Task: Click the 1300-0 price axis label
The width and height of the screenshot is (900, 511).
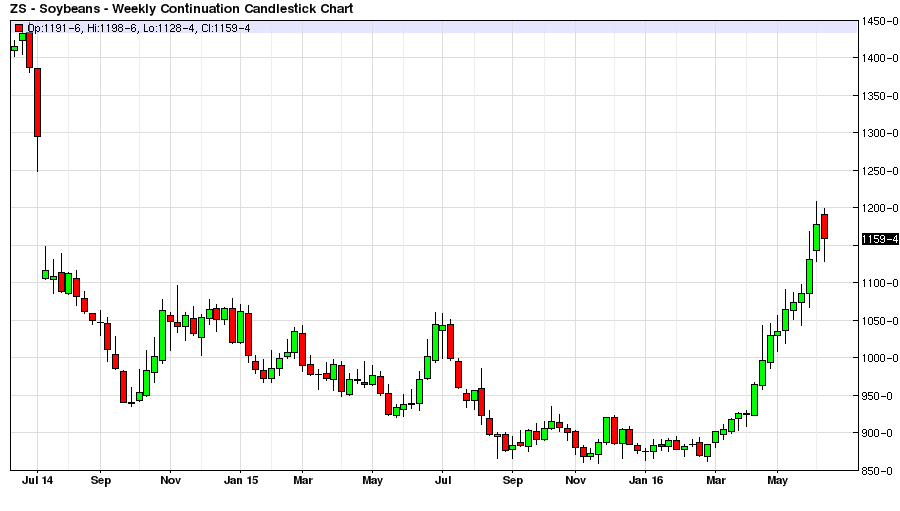Action: (879, 133)
